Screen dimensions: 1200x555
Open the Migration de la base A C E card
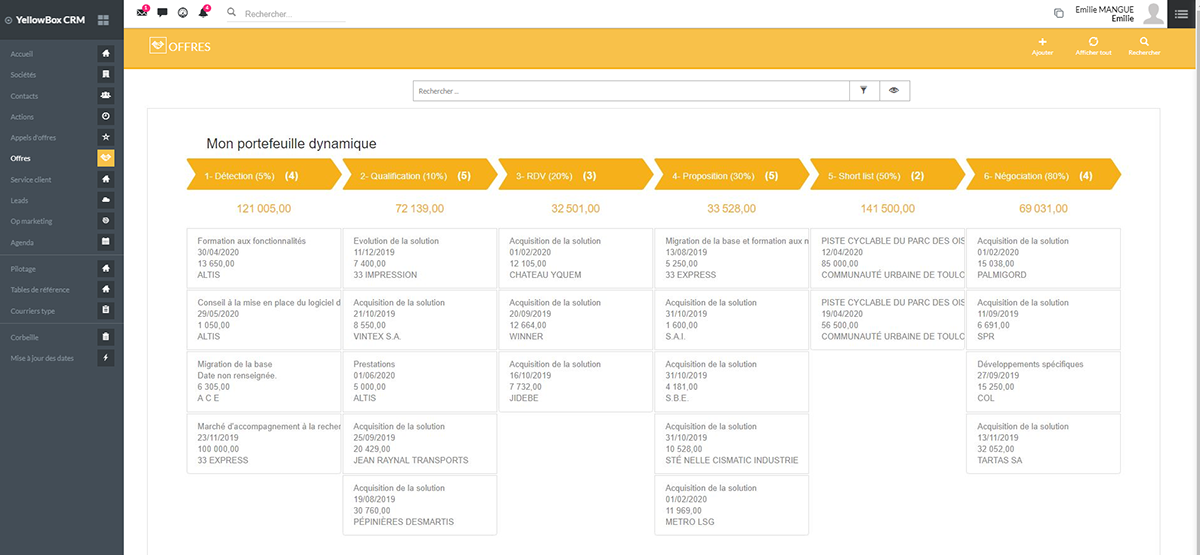click(264, 381)
